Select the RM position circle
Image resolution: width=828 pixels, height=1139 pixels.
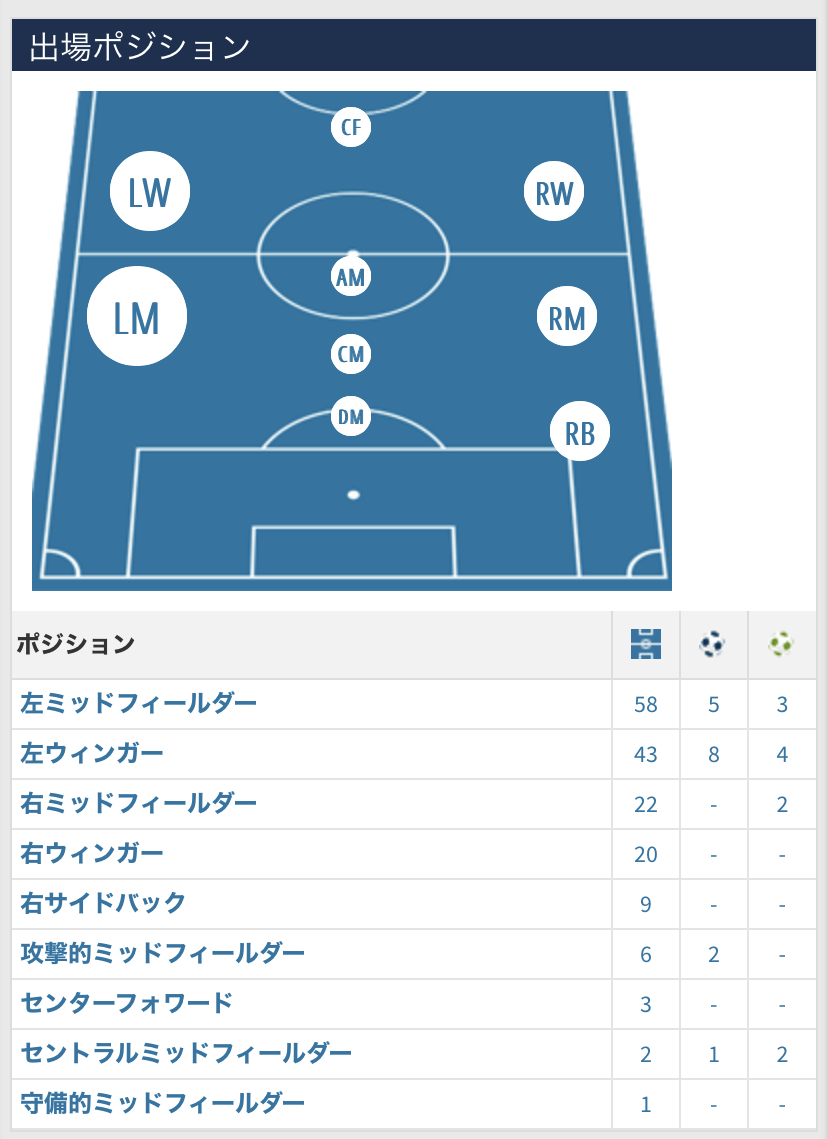click(567, 316)
